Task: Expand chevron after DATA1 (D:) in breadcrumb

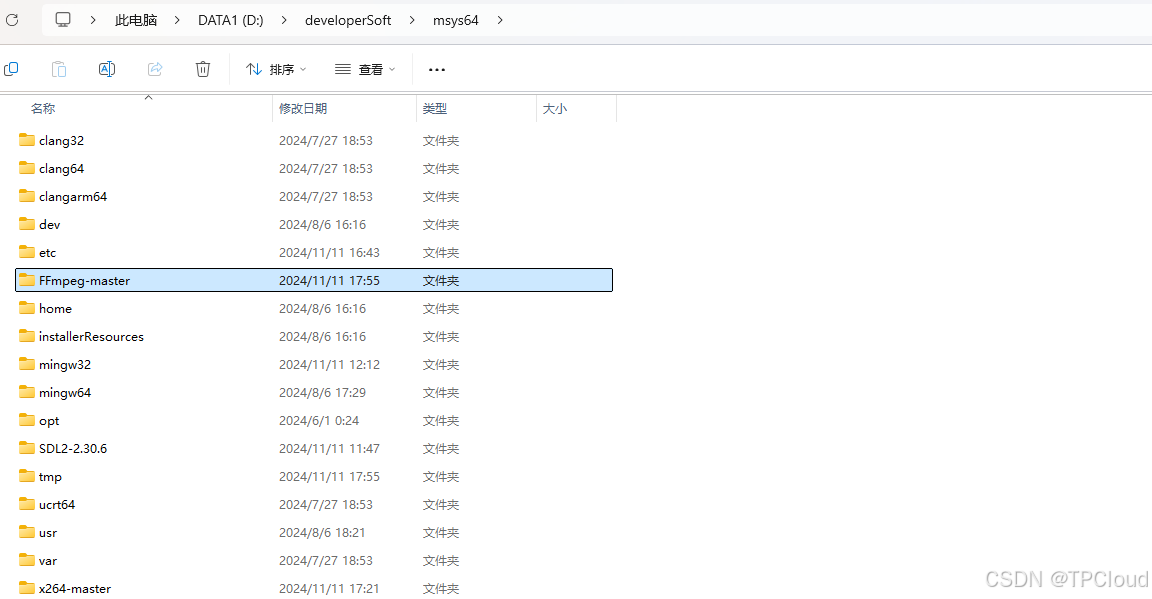Action: 284,21
